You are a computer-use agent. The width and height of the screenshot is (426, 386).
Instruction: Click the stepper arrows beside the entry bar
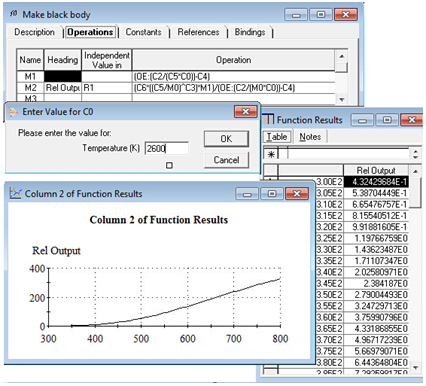point(415,154)
